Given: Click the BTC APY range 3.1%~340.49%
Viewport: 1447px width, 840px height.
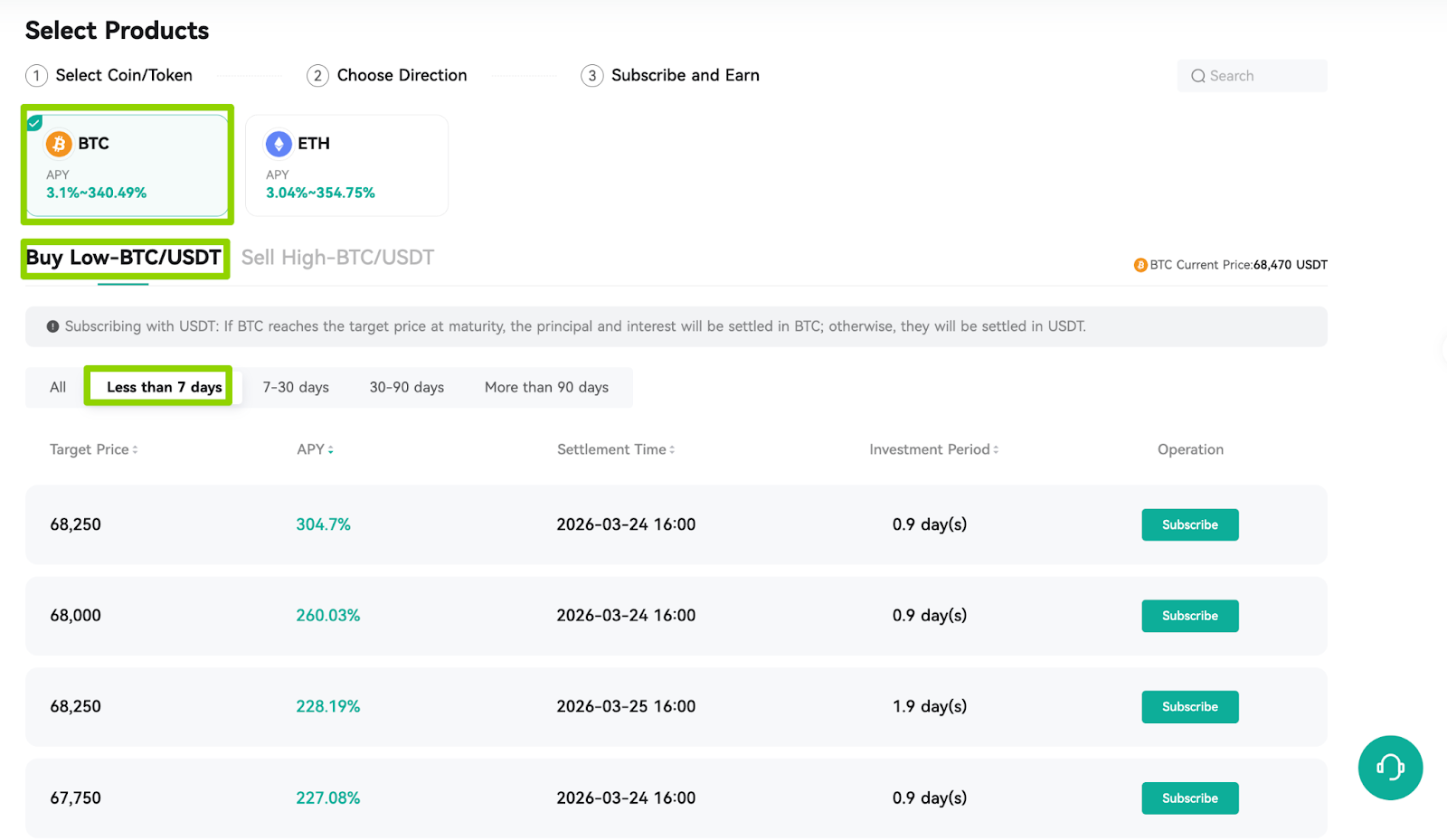Looking at the screenshot, I should (97, 193).
